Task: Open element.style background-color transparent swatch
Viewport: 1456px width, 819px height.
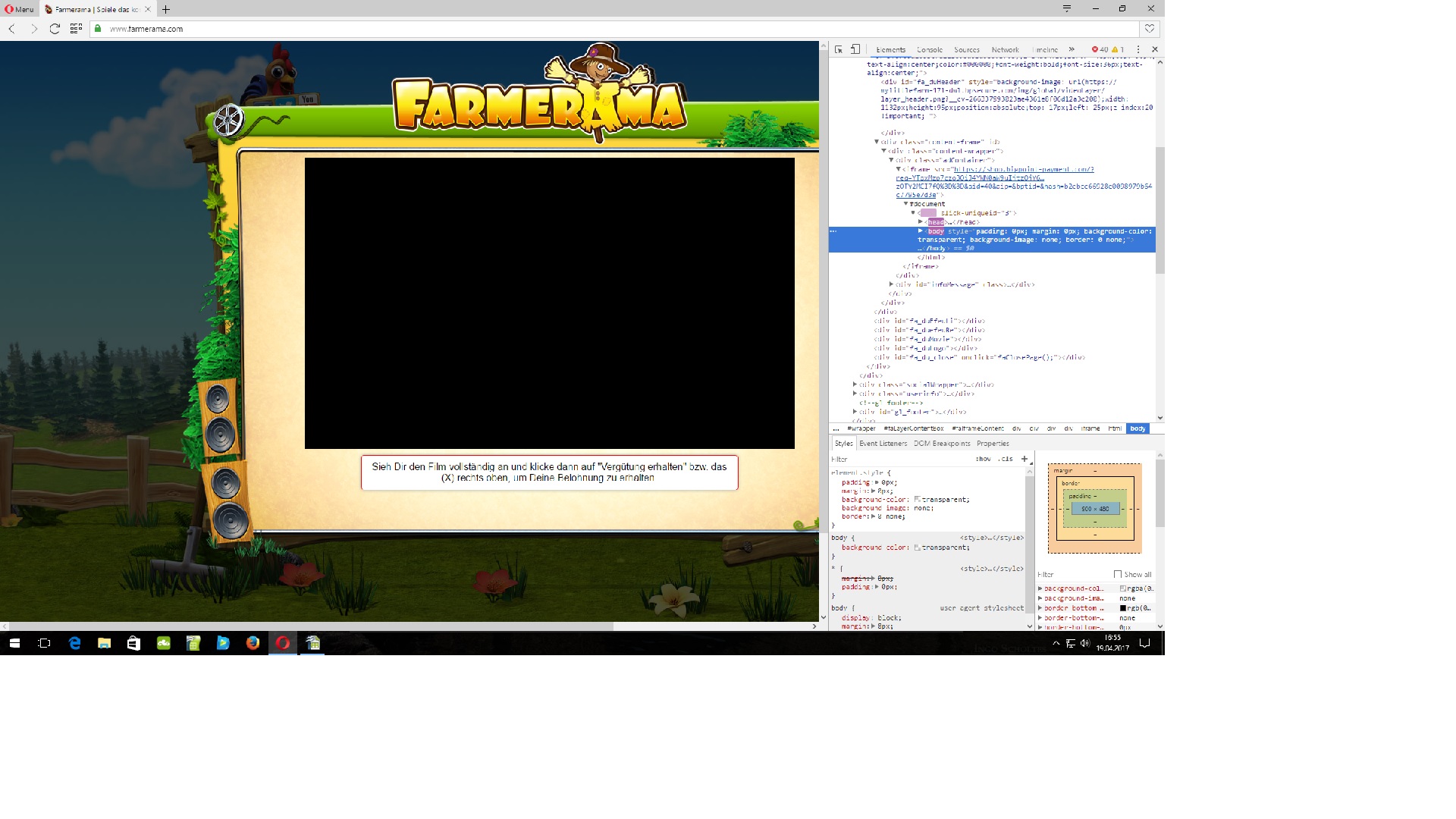Action: (918, 500)
